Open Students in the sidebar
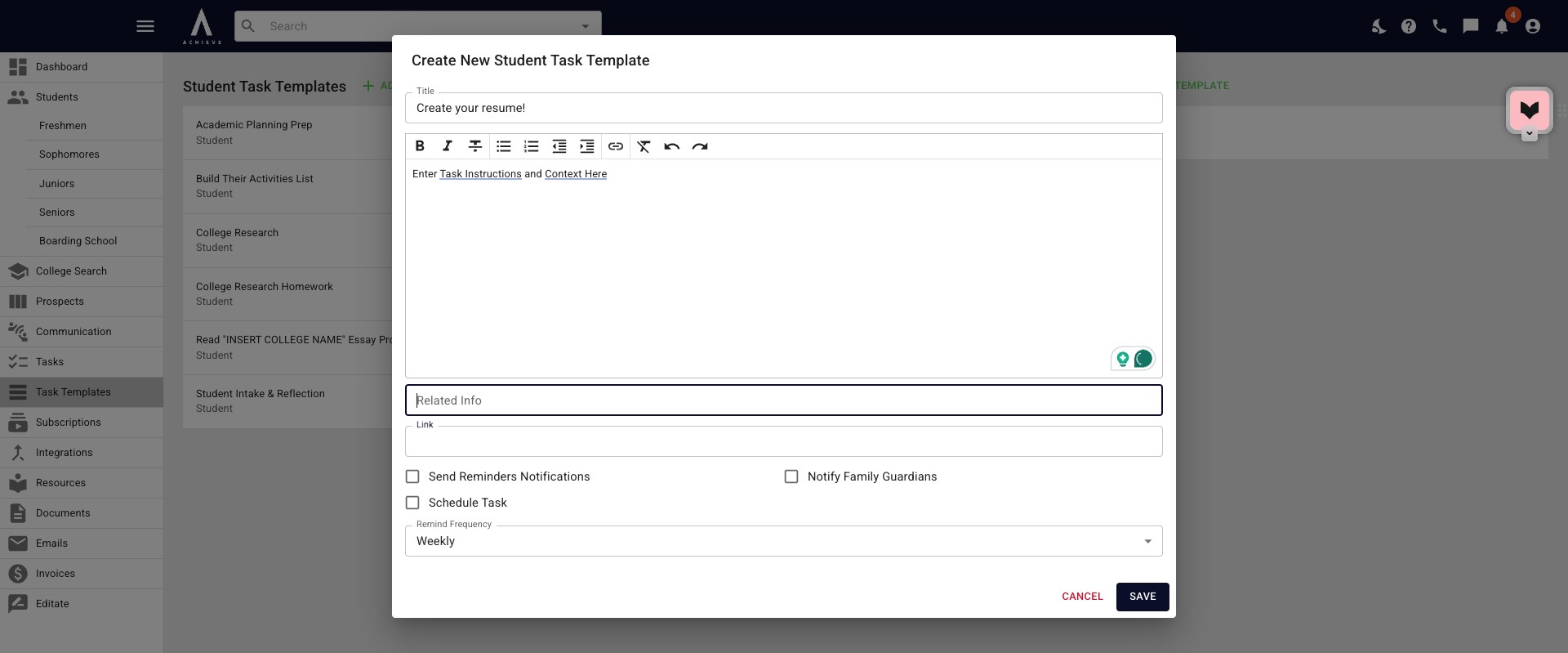Image resolution: width=1568 pixels, height=653 pixels. pos(82,97)
